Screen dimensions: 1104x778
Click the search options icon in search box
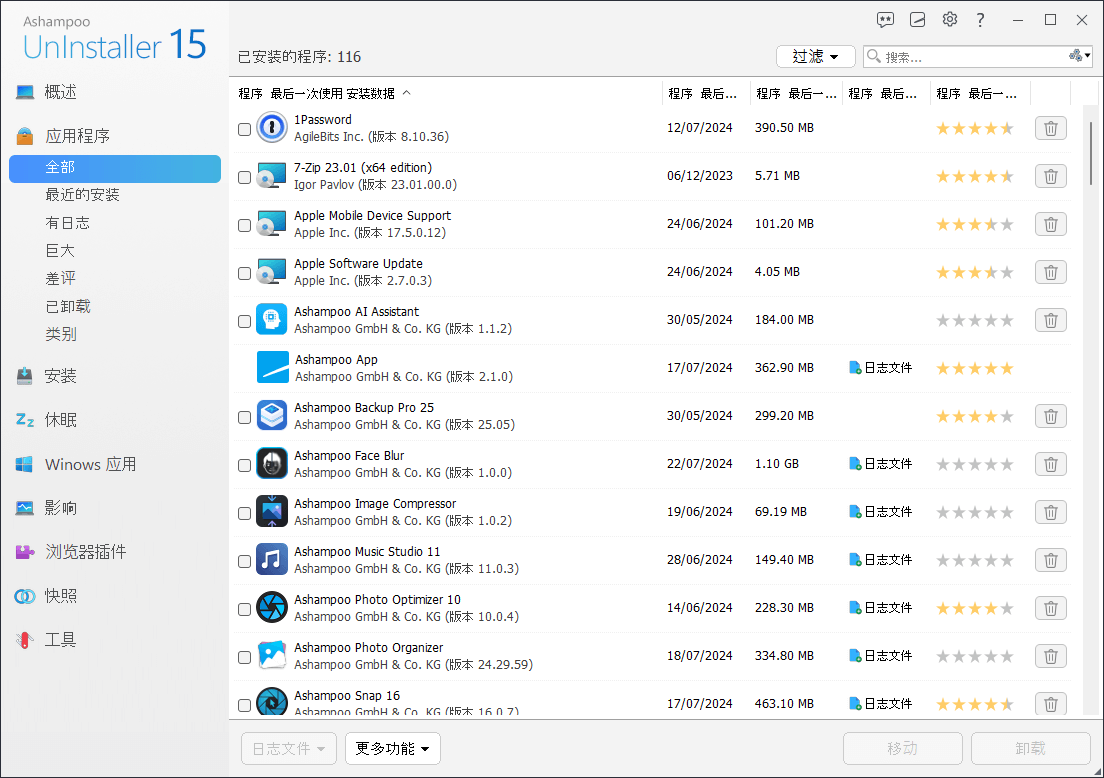1079,56
